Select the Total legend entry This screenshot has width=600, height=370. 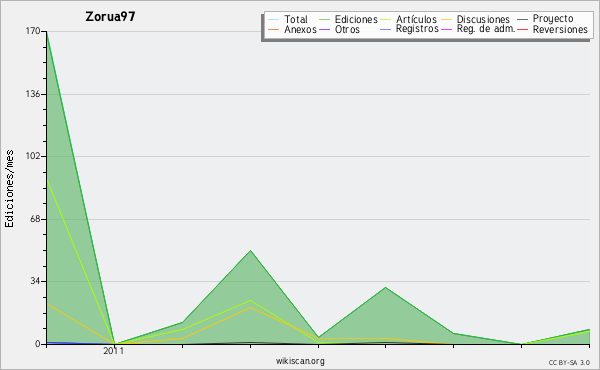click(296, 19)
